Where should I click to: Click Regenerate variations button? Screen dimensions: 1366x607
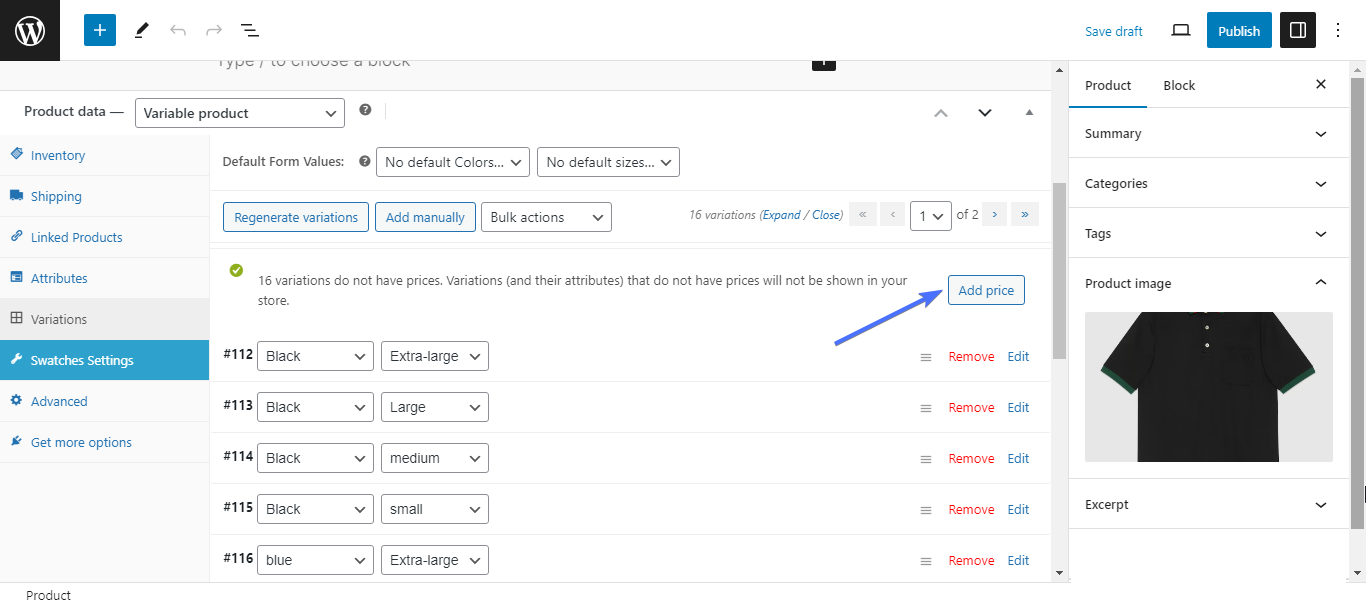[x=296, y=217]
